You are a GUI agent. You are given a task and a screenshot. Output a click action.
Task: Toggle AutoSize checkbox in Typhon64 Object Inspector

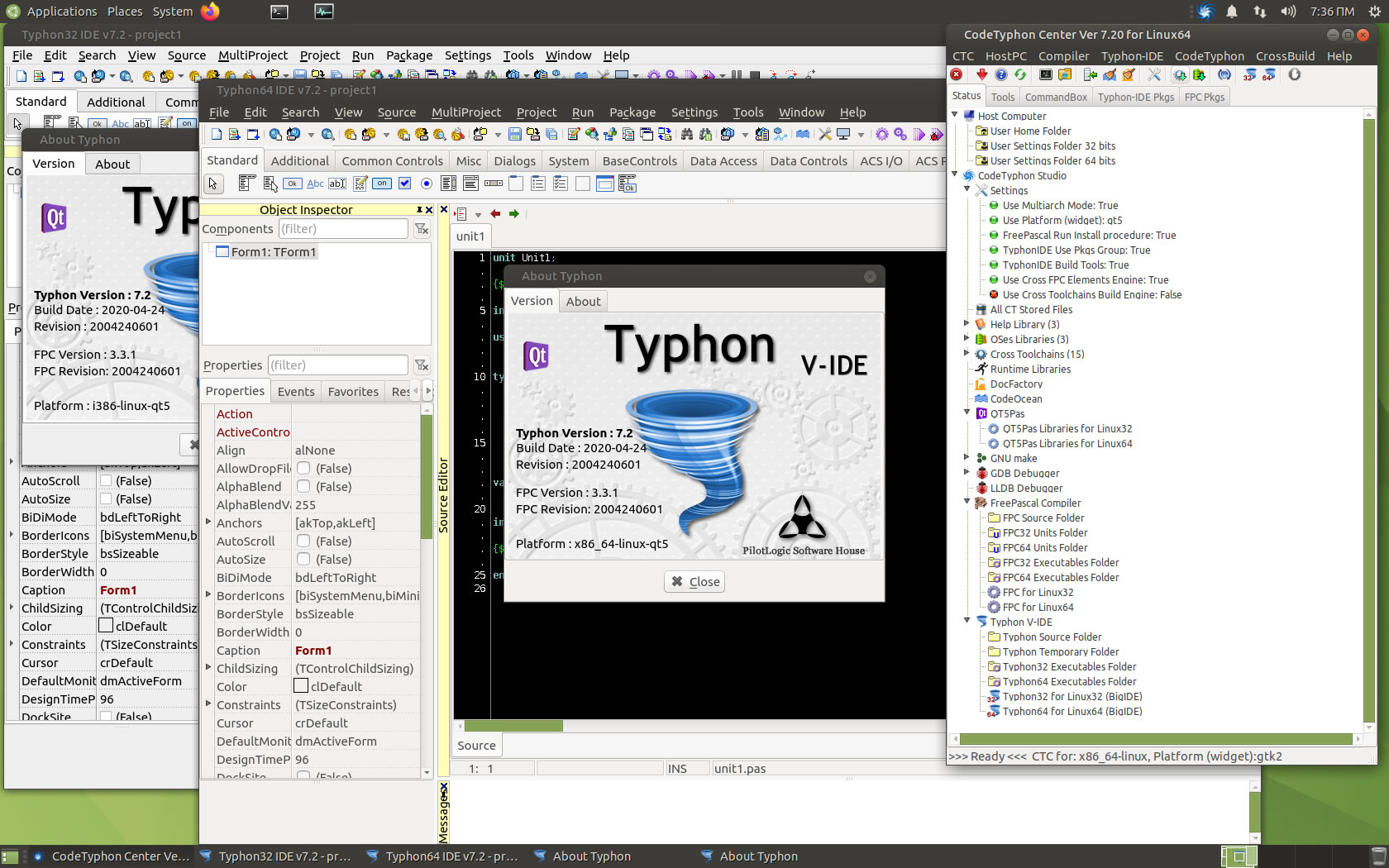[303, 559]
